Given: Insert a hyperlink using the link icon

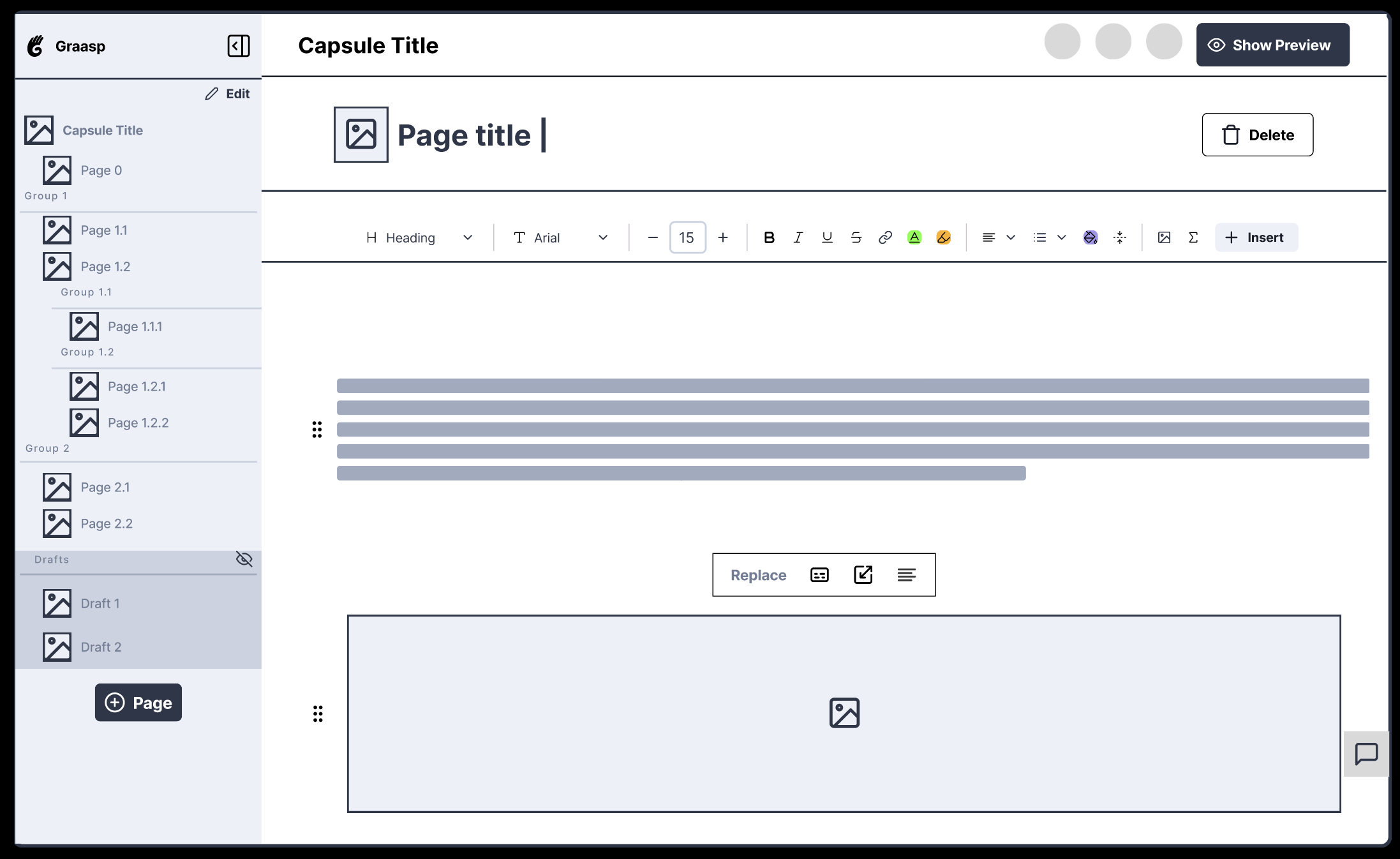Looking at the screenshot, I should click(x=885, y=237).
